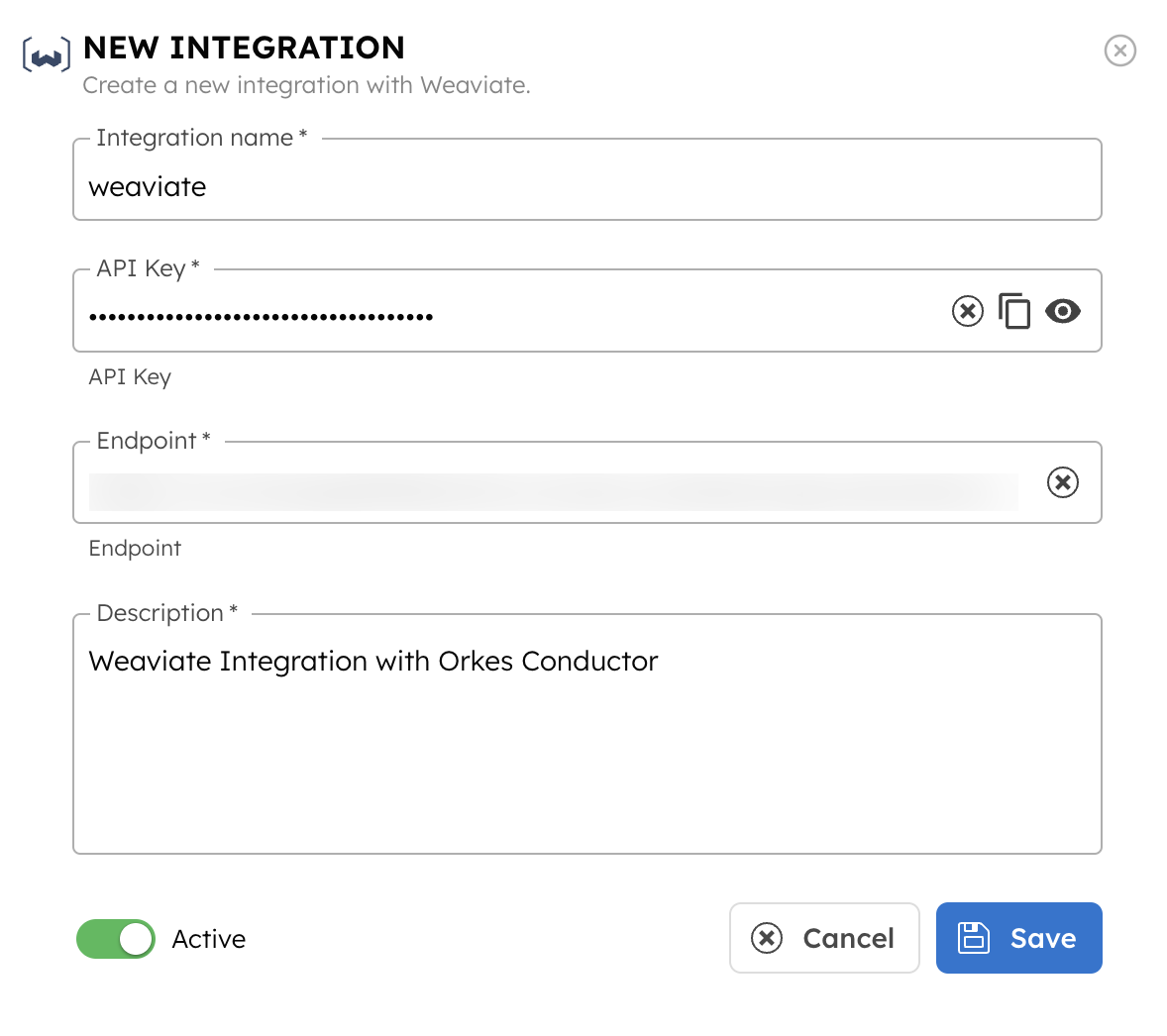
Task: Click the Weaviate logo icon
Action: coord(47,54)
